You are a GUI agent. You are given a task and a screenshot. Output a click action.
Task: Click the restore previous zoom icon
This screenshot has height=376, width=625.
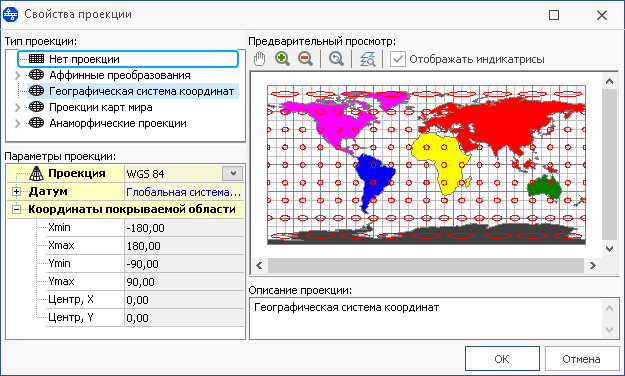336,59
